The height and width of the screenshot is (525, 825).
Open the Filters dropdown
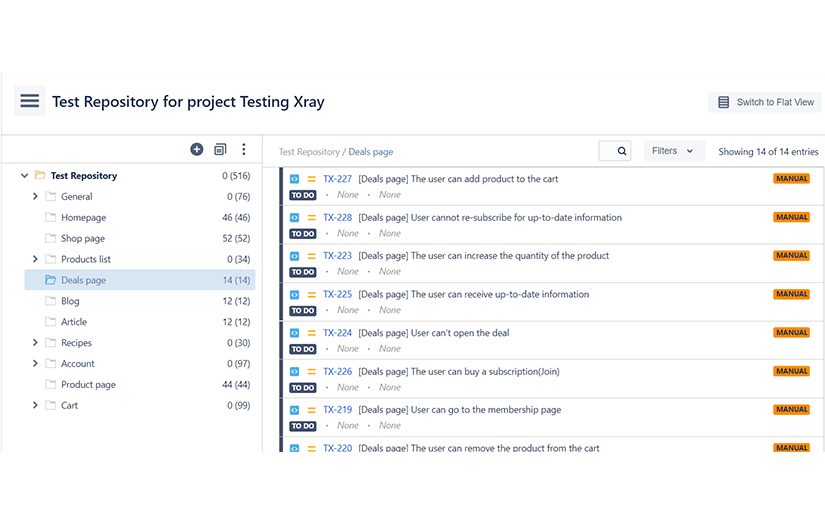tap(673, 151)
